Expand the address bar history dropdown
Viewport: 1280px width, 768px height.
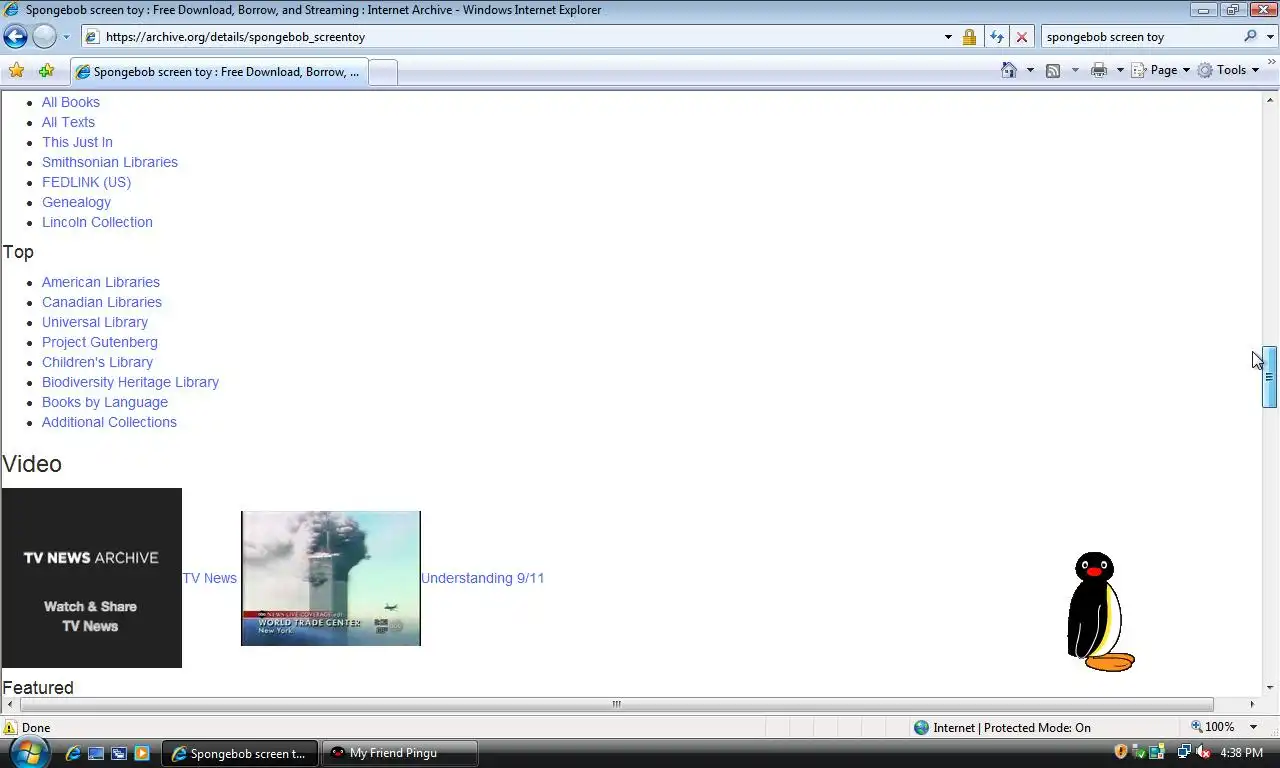click(x=948, y=37)
